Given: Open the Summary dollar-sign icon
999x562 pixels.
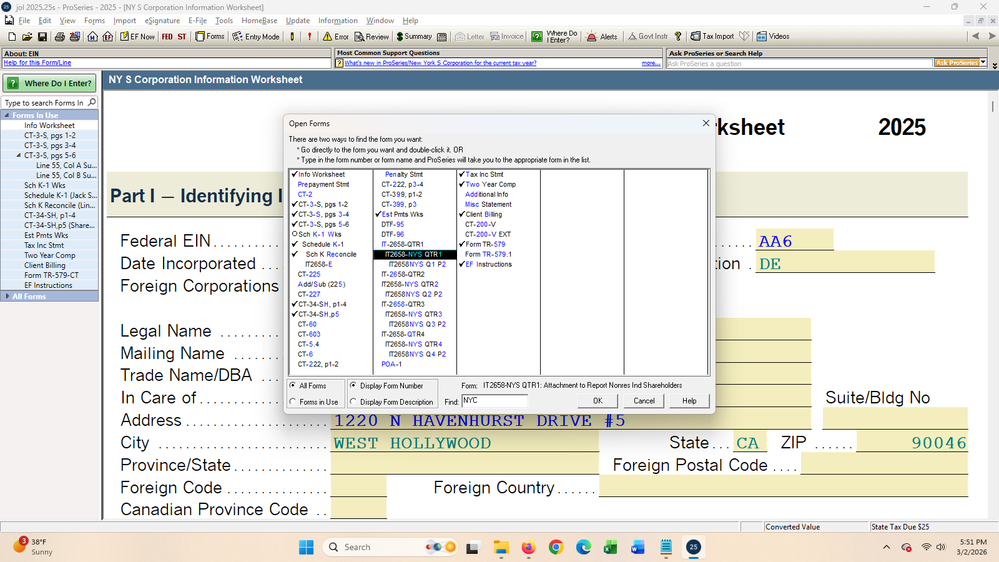Looking at the screenshot, I should pyautogui.click(x=414, y=37).
